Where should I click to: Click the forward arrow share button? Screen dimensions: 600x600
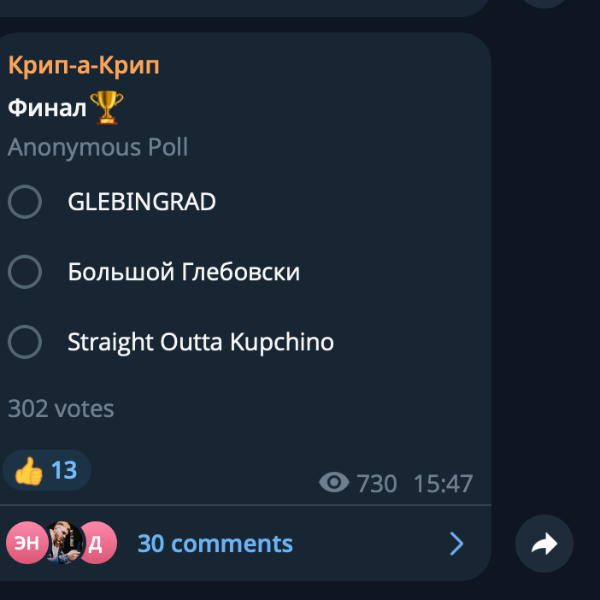click(544, 544)
